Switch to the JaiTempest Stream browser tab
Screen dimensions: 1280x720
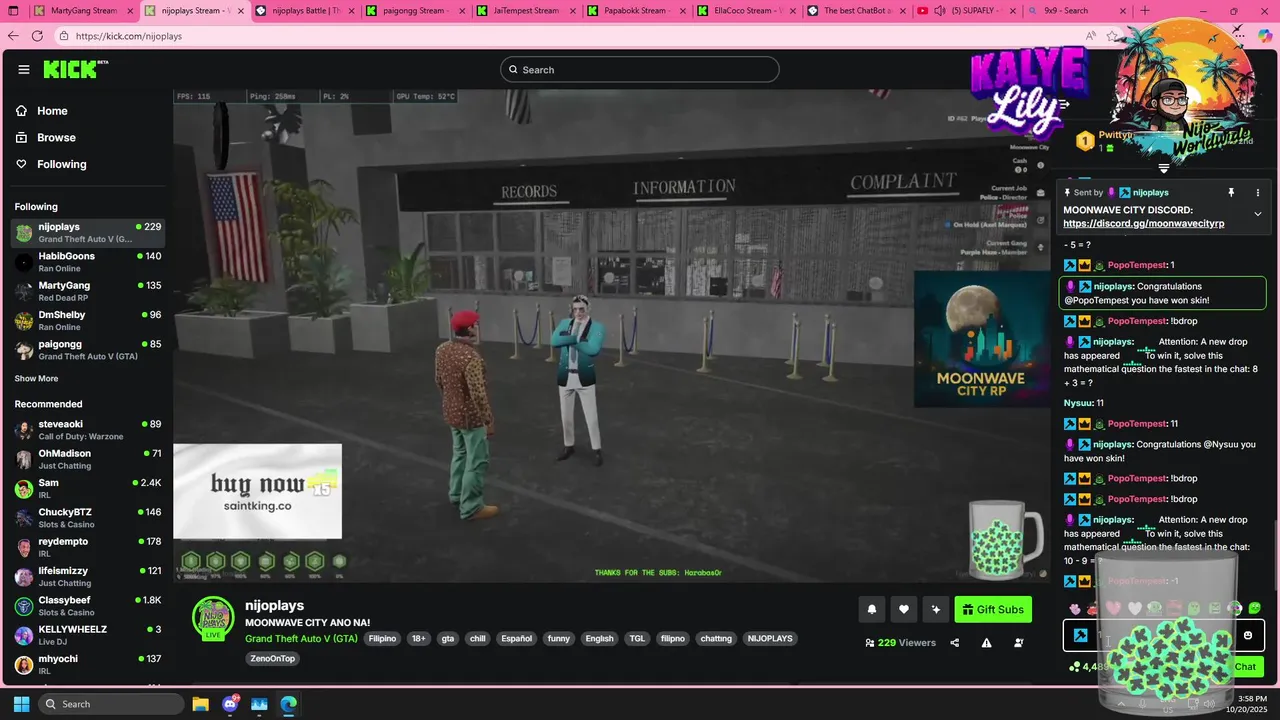coord(525,11)
